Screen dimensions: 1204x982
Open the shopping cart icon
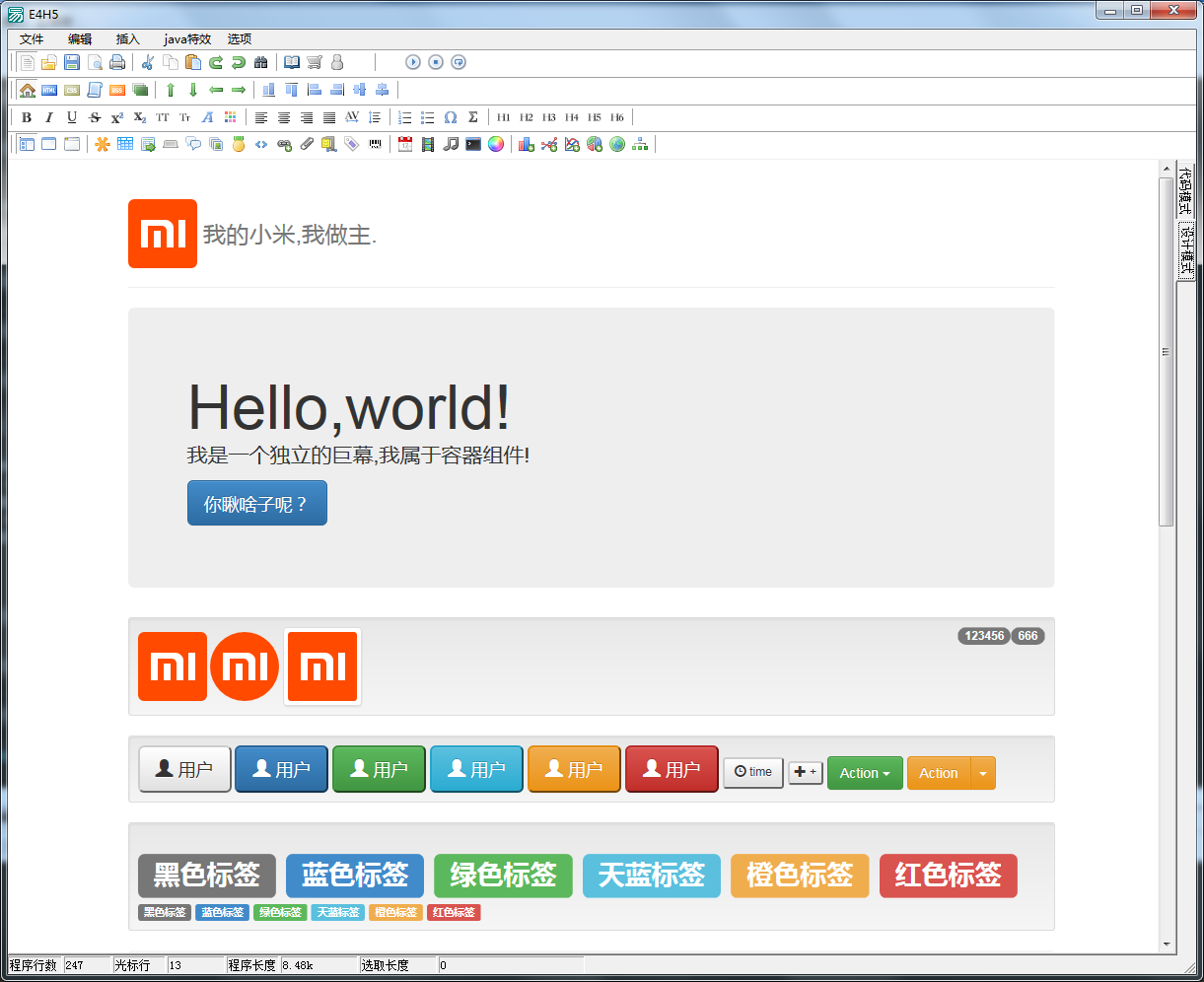coord(315,62)
